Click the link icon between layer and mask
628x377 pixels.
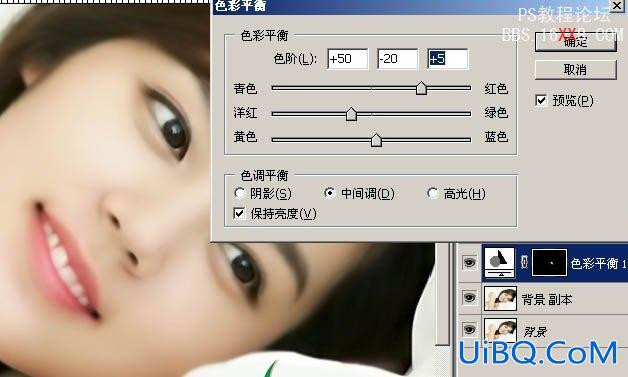click(524, 262)
